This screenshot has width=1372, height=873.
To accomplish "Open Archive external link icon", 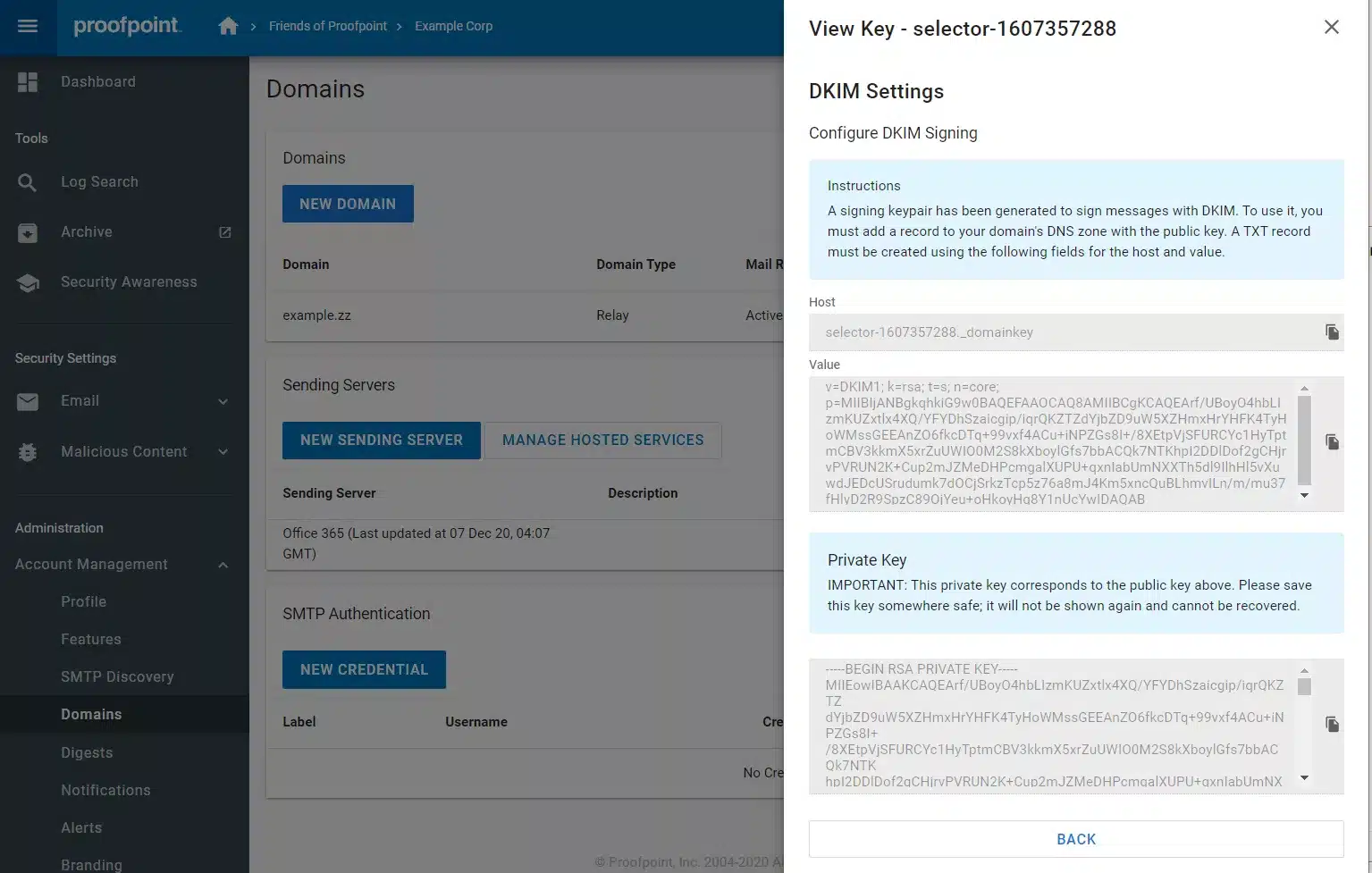I will (225, 232).
